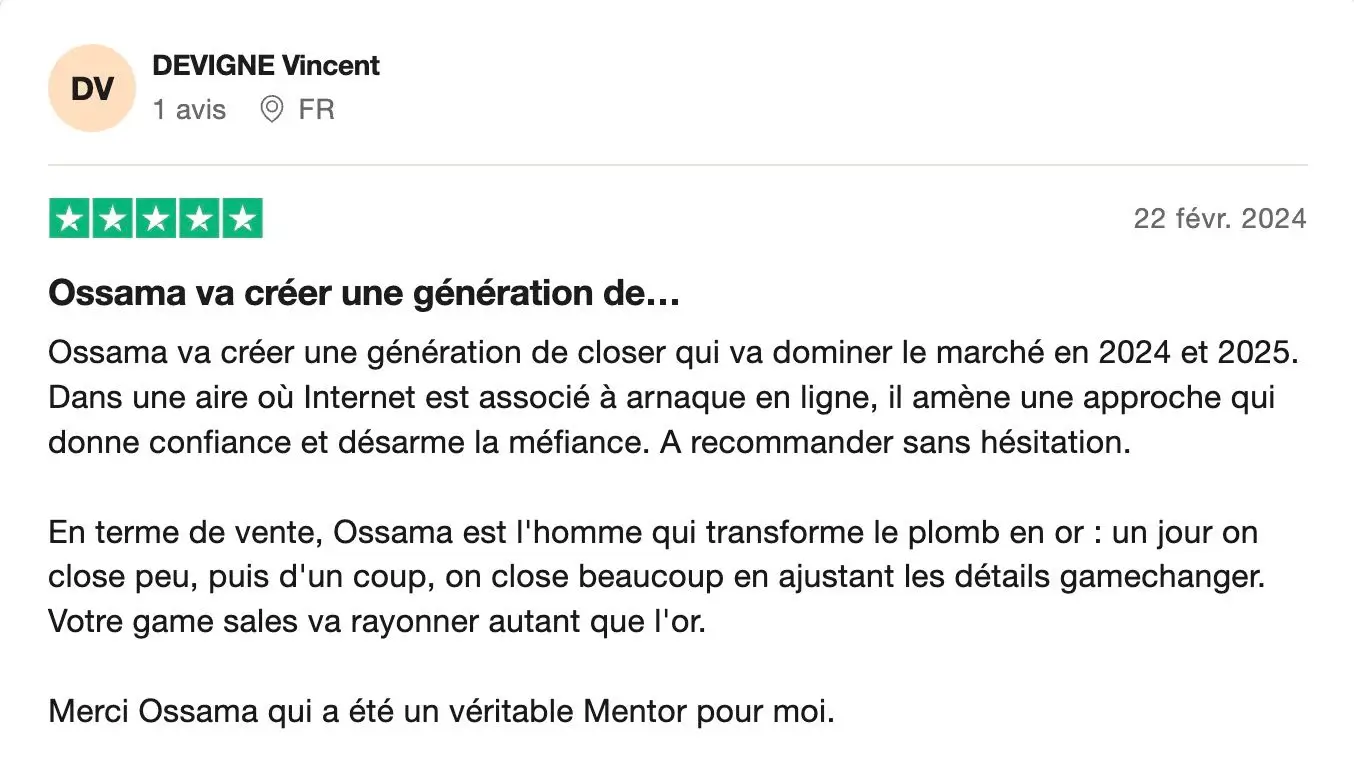Image resolution: width=1354 pixels, height=760 pixels.
Task: Click the horizontal divider below the reviewer header
Action: [x=677, y=165]
